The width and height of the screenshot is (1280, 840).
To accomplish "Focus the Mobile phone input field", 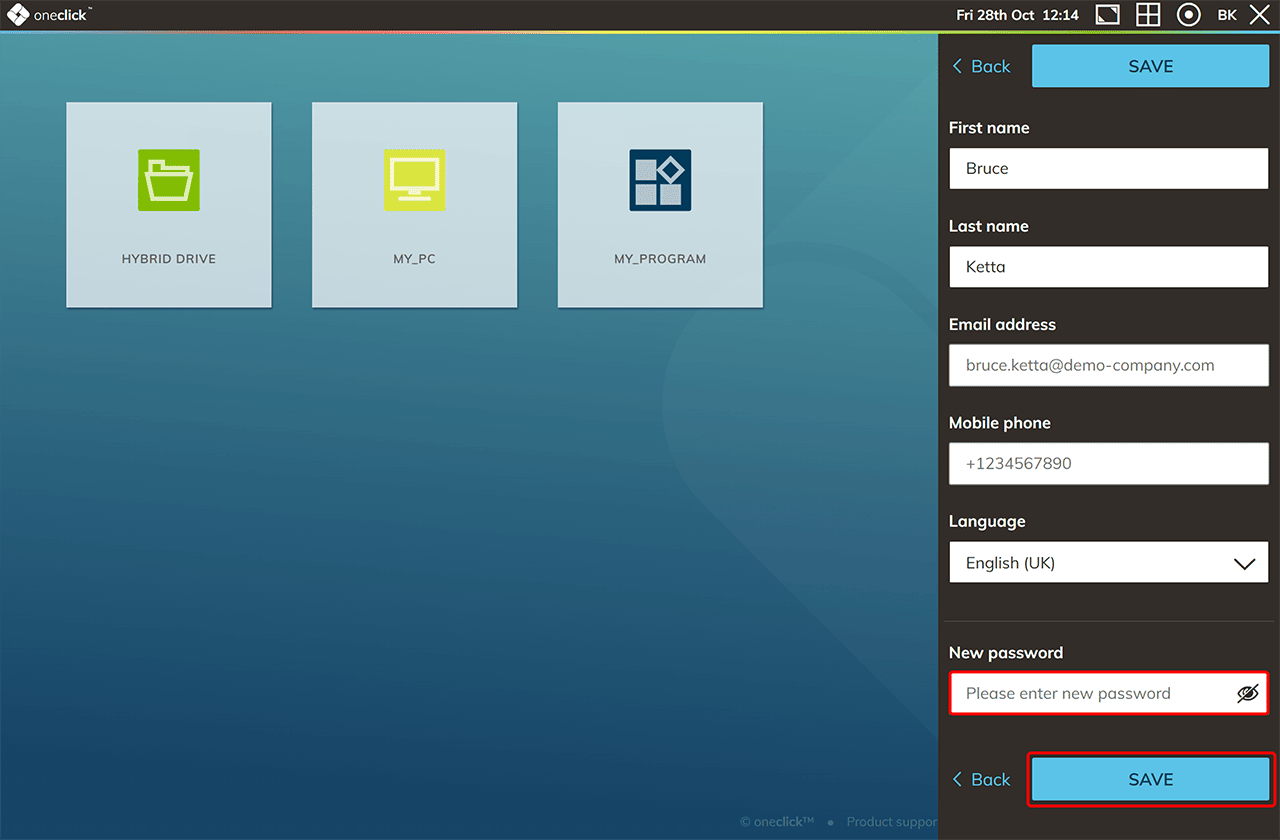I will [1108, 464].
